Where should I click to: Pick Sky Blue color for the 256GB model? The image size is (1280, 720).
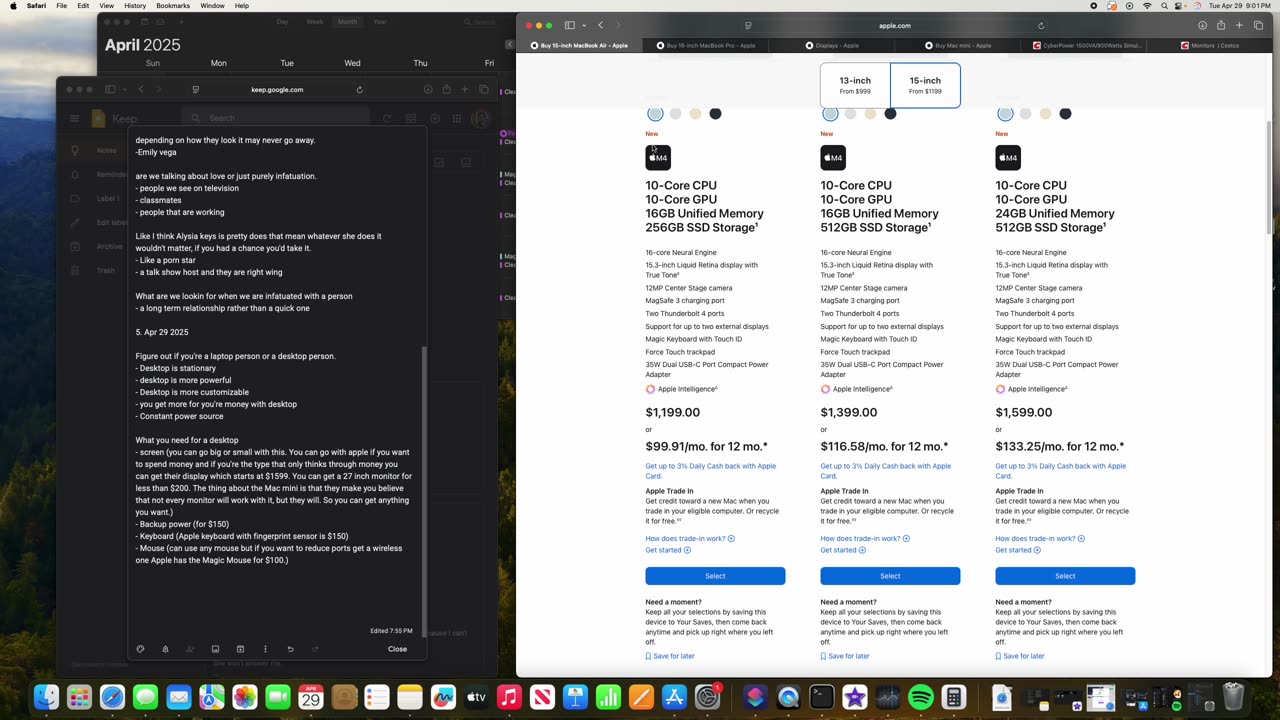(655, 114)
